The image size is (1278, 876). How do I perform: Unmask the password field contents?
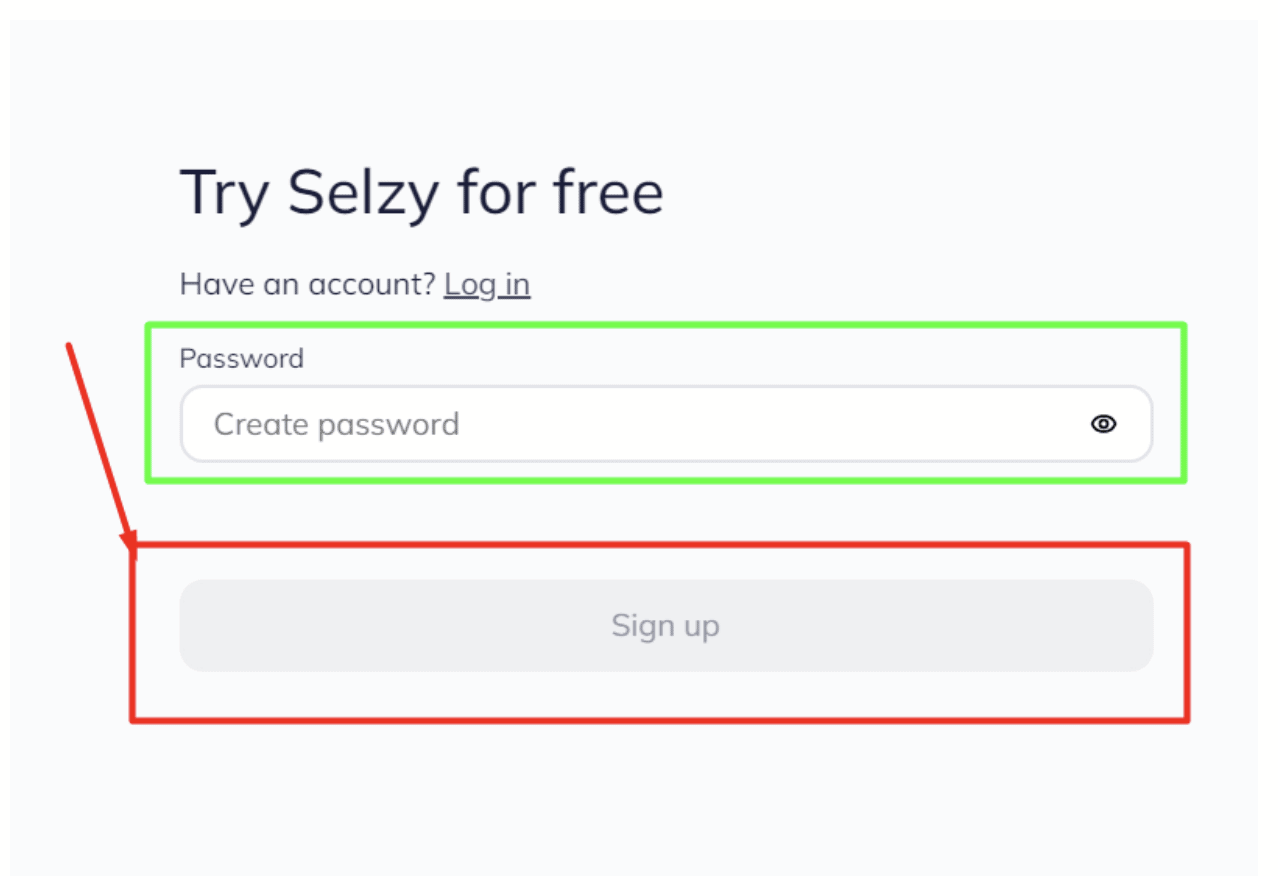tap(1103, 424)
